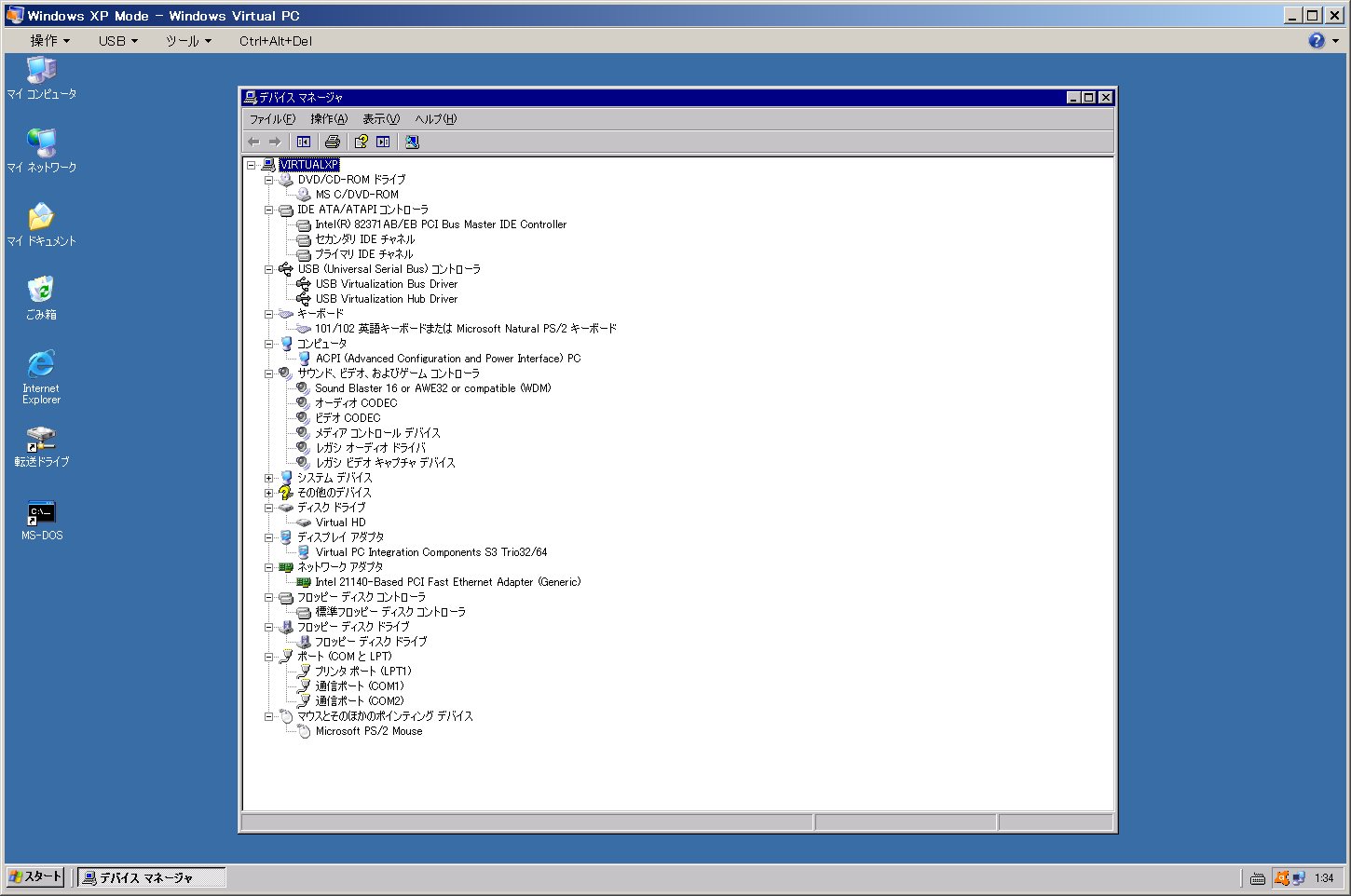Viewport: 1351px width, 896px height.
Task: Click the avast antivirus tray icon
Action: [x=1282, y=877]
